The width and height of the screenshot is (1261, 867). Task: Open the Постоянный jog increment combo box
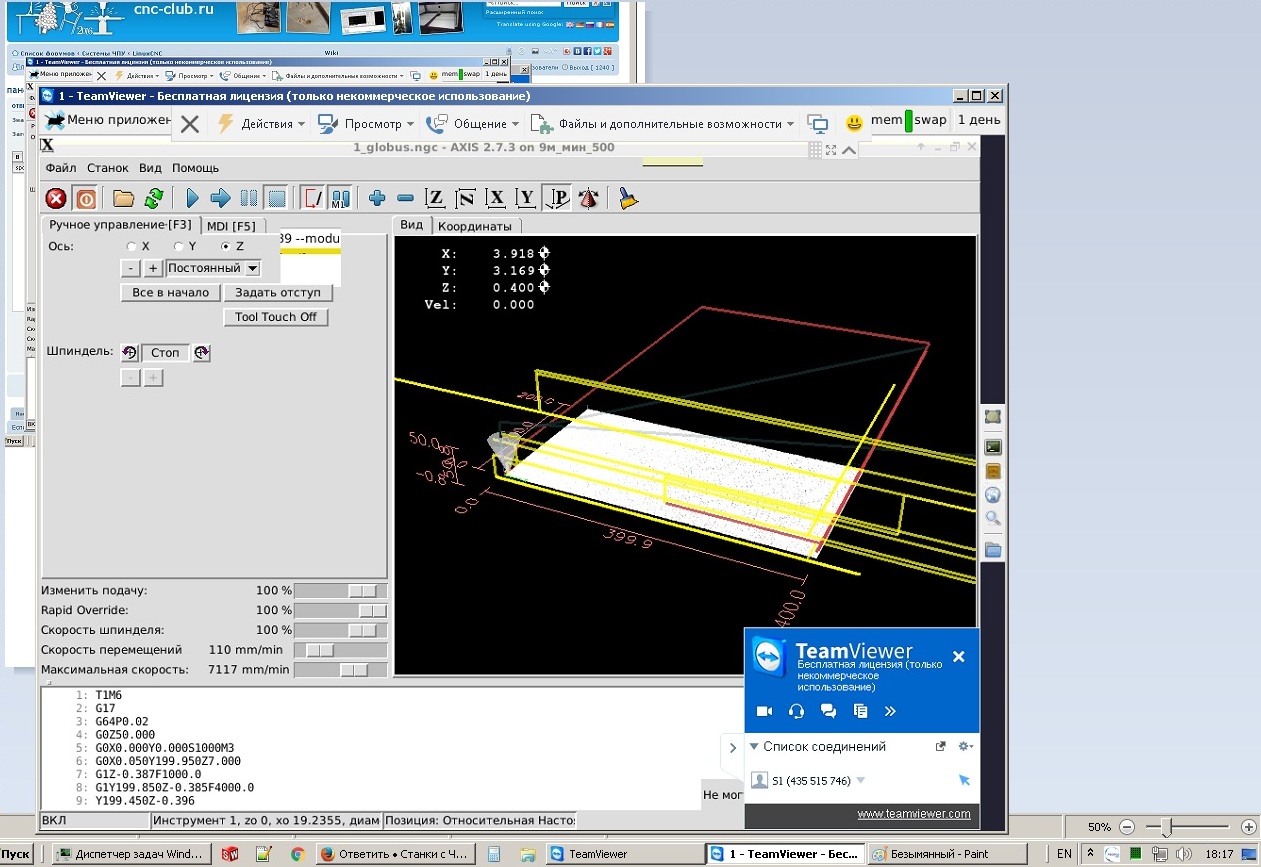pyautogui.click(x=213, y=268)
